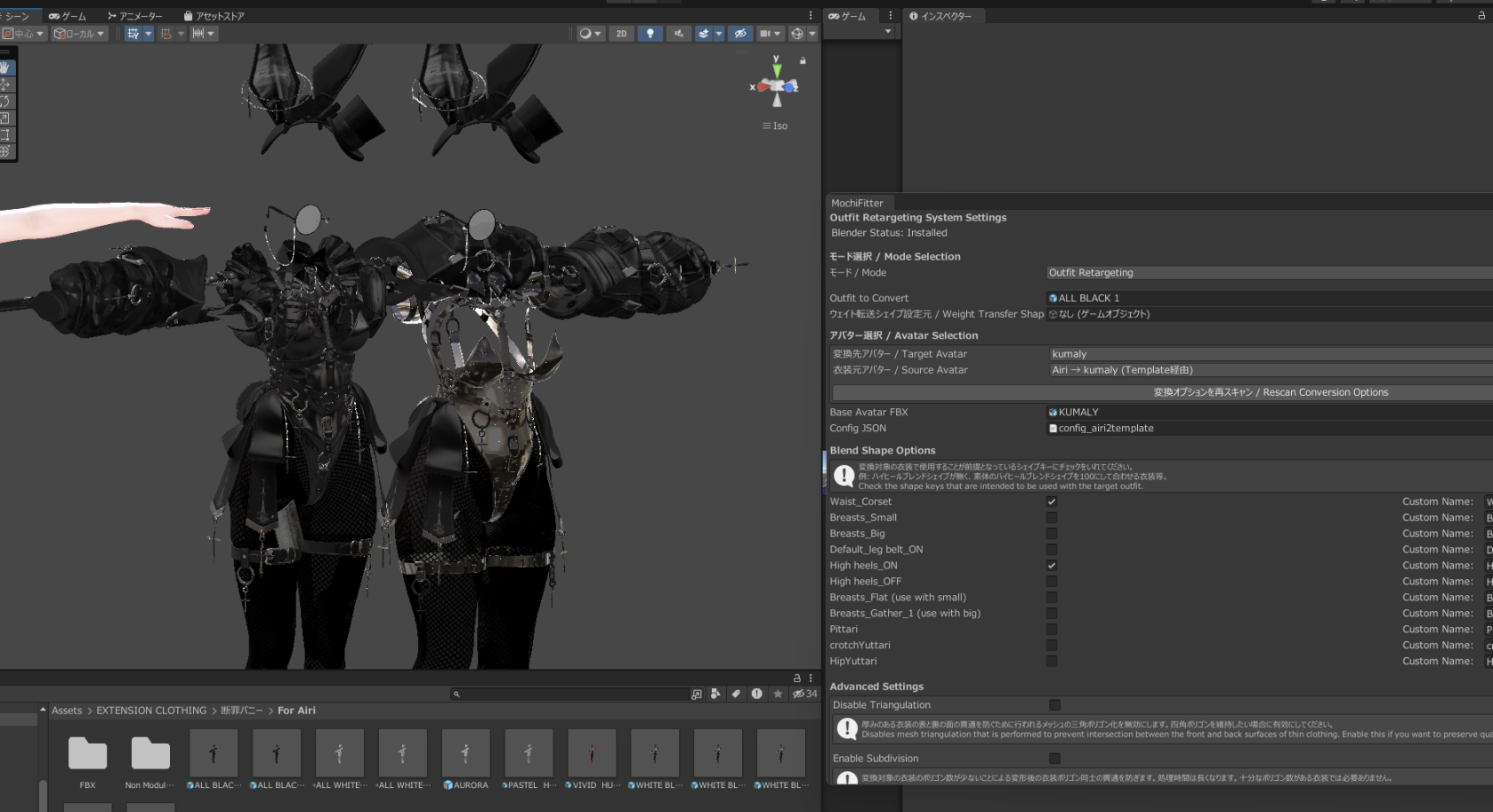The image size is (1493, 812).
Task: Open the Source Avatar dropdown
Action: (1271, 370)
